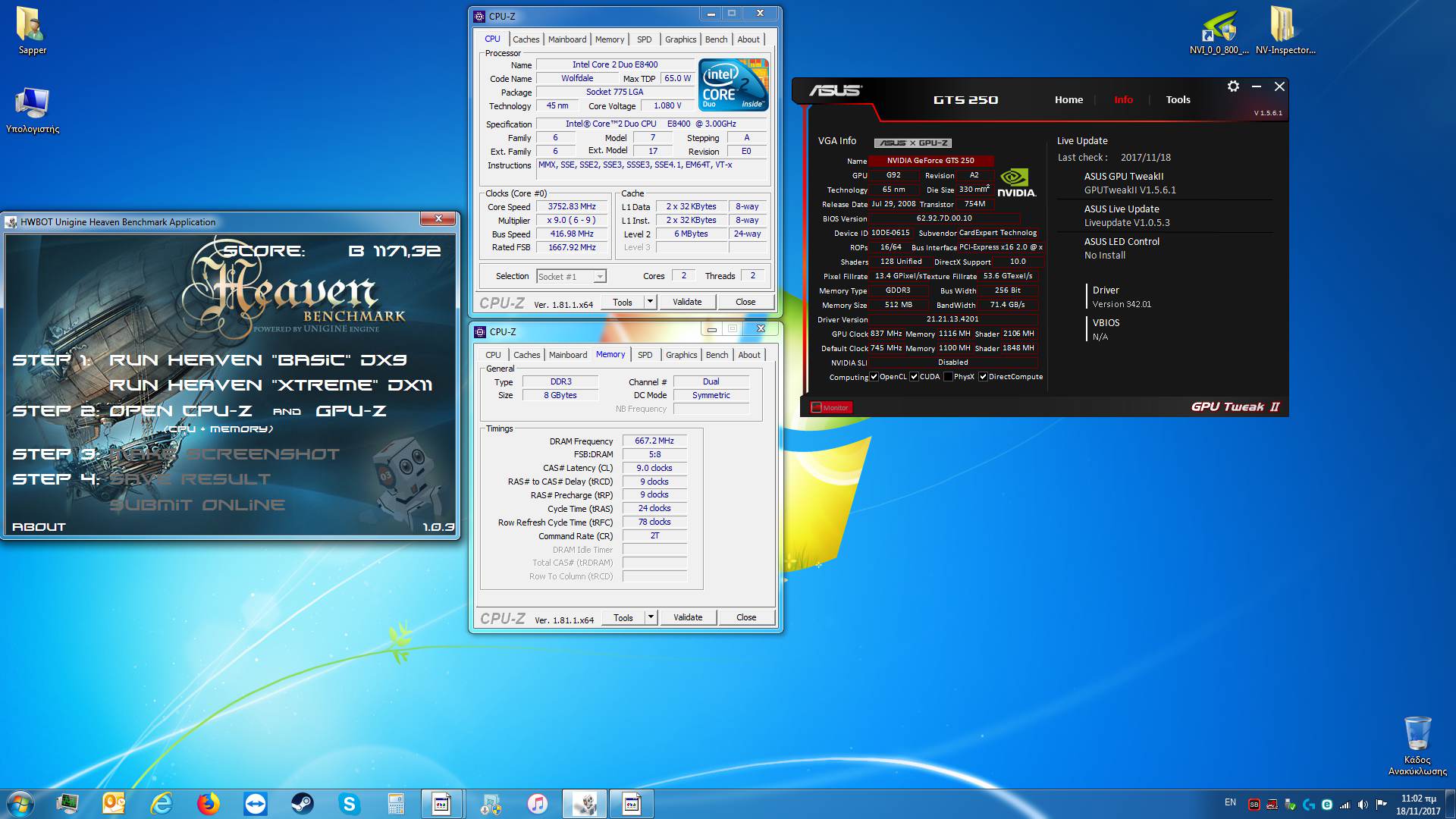Open the Tools tab in GPU Tweak

1178,99
